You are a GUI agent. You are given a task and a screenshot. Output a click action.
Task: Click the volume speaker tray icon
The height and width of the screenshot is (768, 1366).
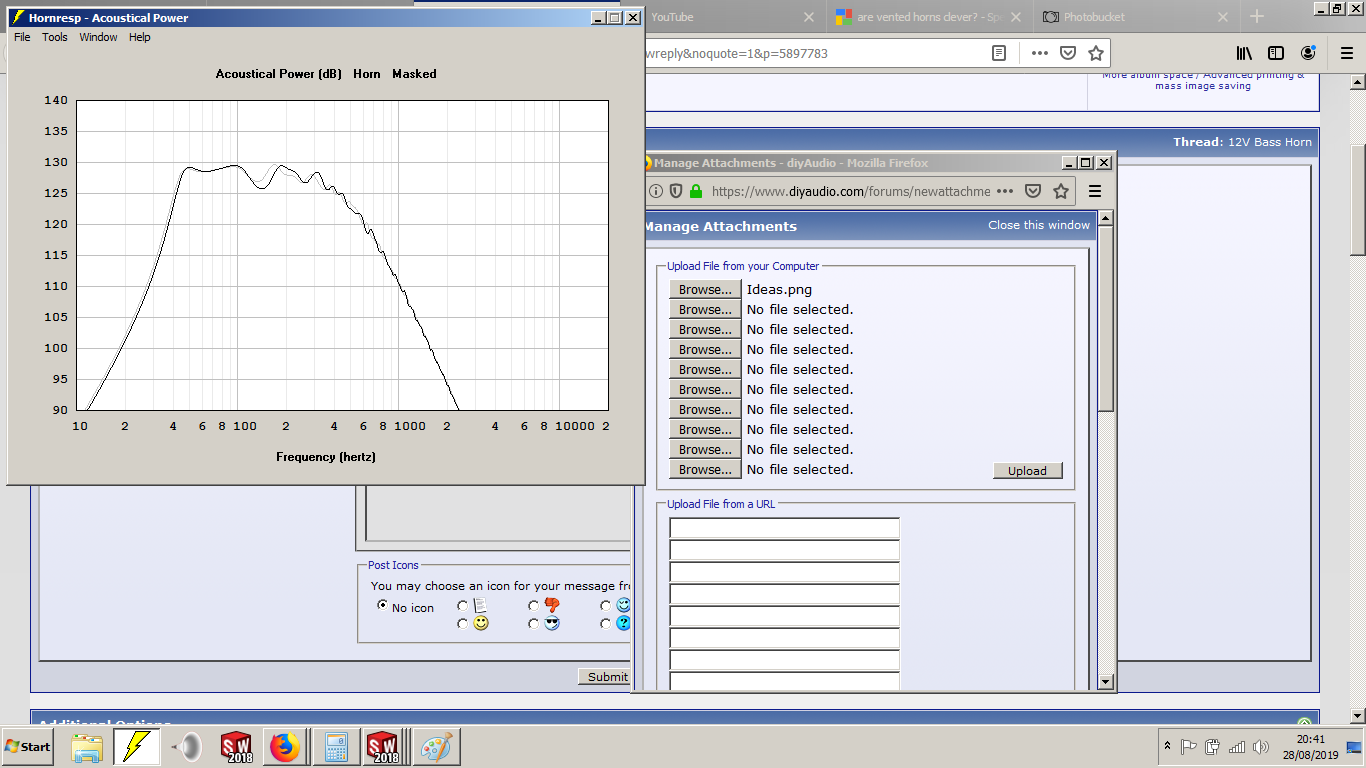(x=1261, y=747)
